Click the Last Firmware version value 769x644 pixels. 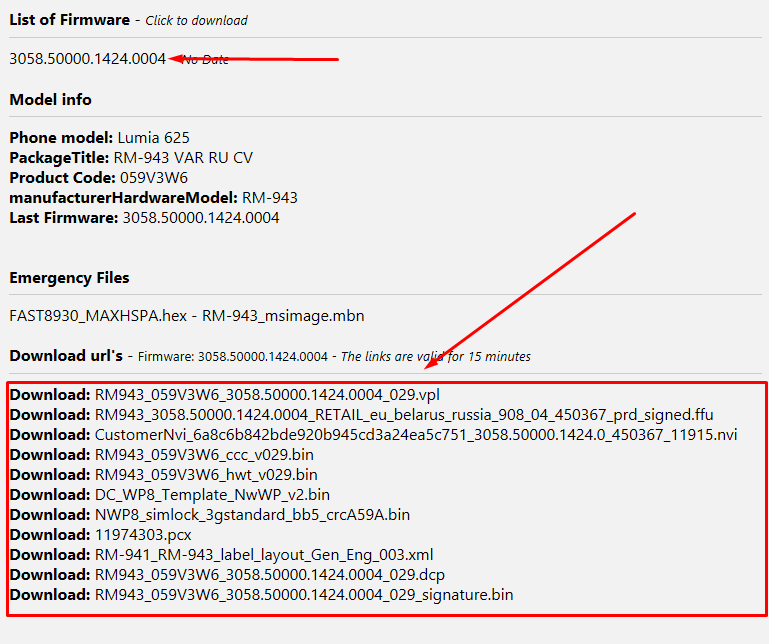click(200, 217)
